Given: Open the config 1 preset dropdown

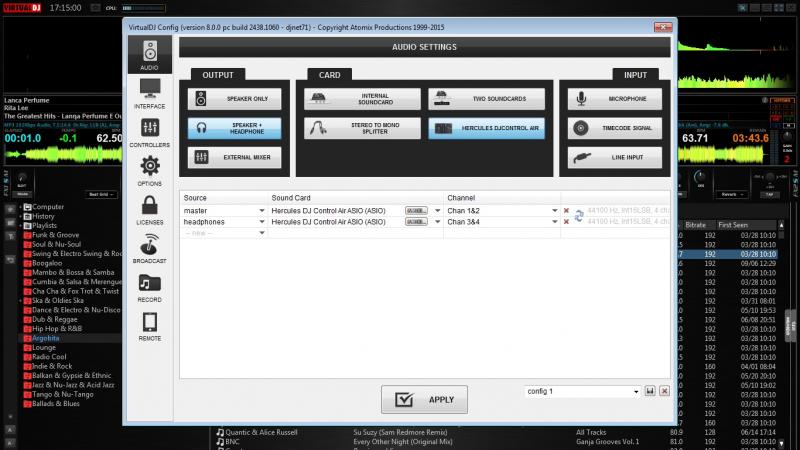Looking at the screenshot, I should point(635,391).
